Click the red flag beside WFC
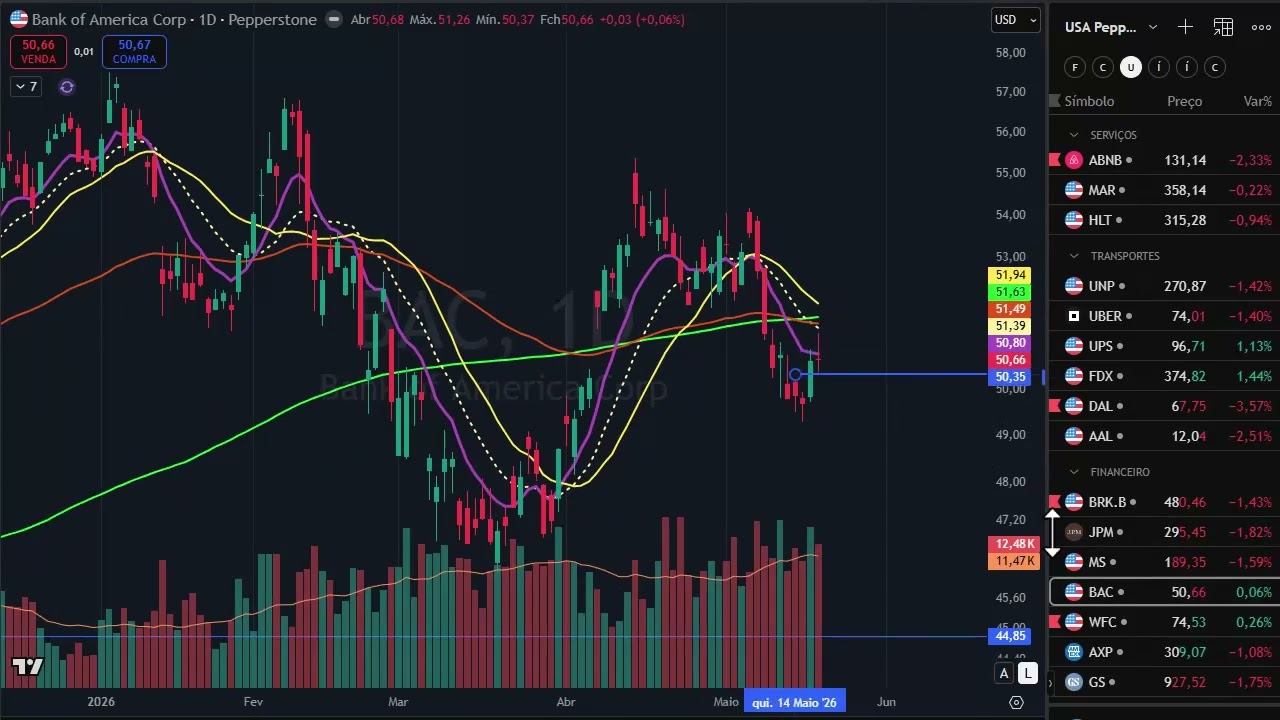The width and height of the screenshot is (1280, 720). point(1053,622)
